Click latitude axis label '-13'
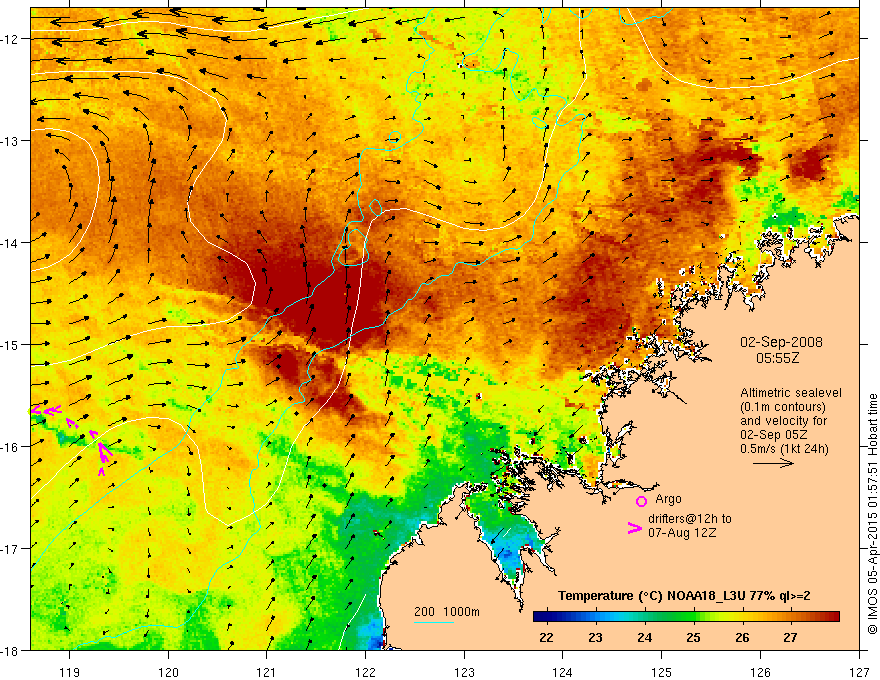880x680 pixels. 11,141
